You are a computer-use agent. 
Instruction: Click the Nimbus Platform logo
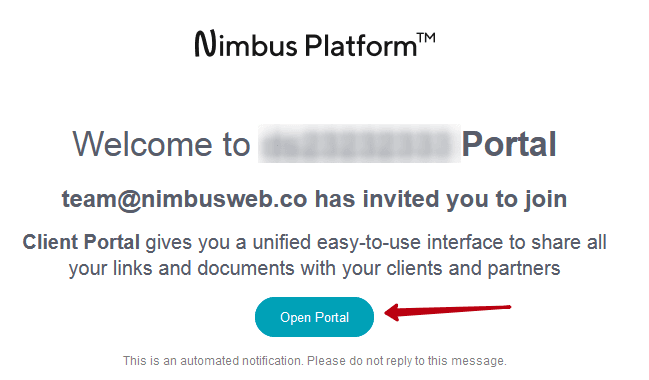coord(315,44)
